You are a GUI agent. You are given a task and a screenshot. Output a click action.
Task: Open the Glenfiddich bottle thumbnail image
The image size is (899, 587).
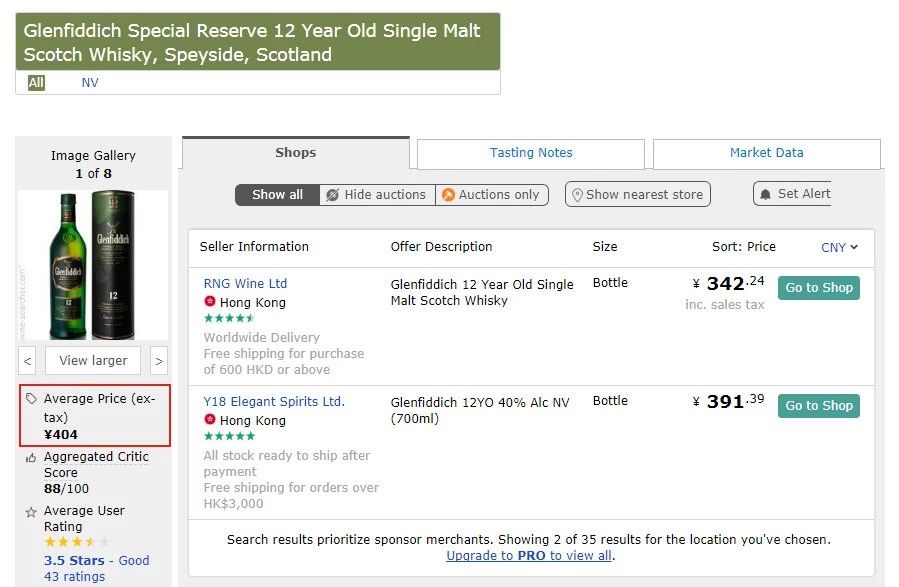pos(93,263)
